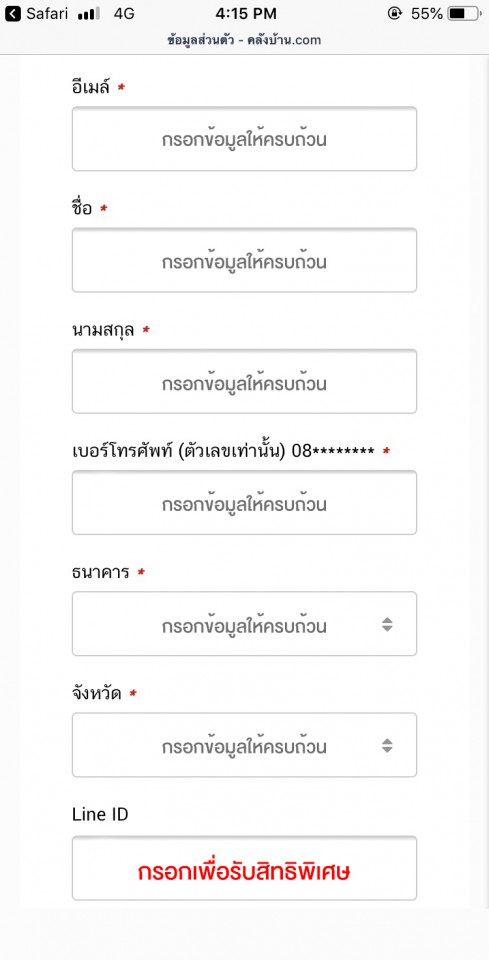Focus the อีเมล์ email input field
The image size is (489, 960).
pyautogui.click(x=244, y=139)
